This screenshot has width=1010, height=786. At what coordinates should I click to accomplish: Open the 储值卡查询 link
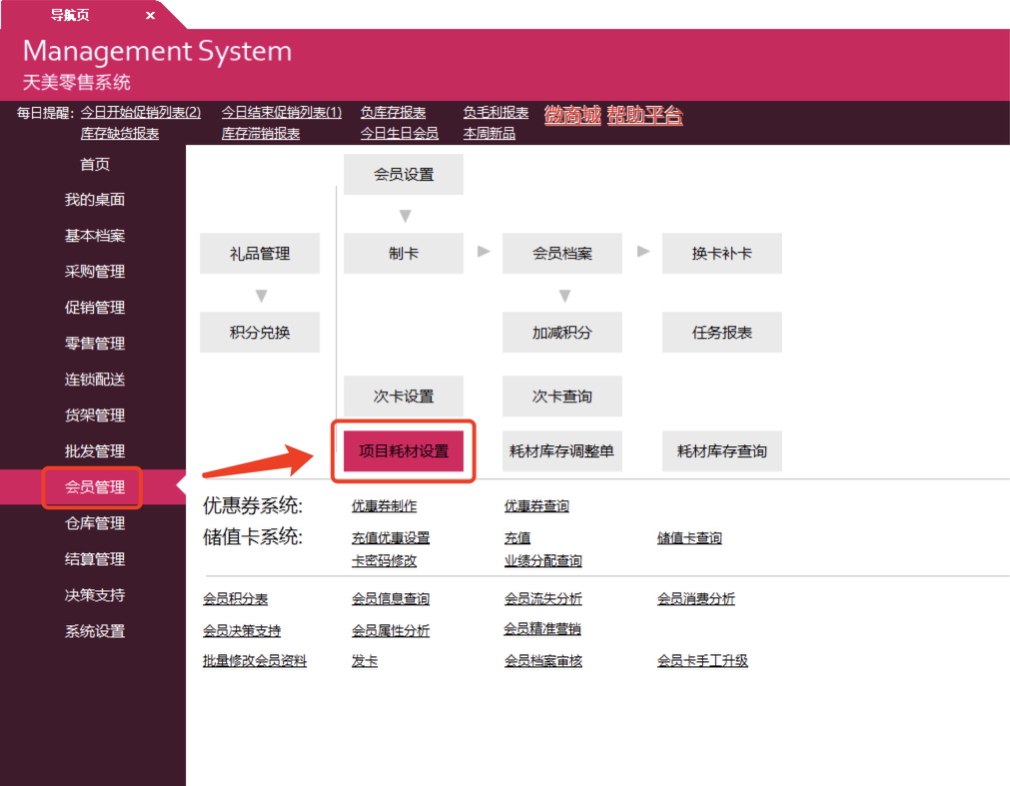689,538
